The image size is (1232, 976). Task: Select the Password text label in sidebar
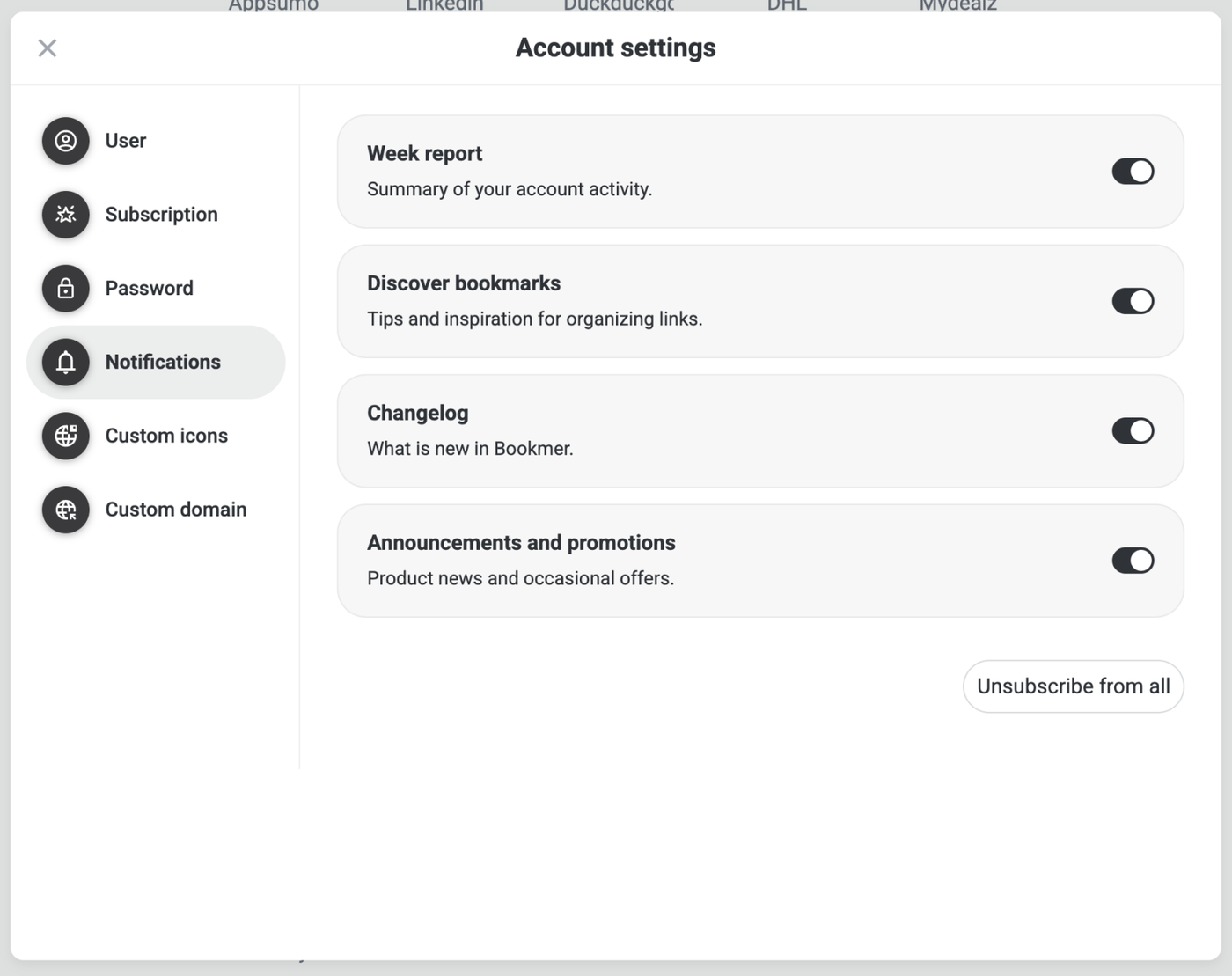tap(149, 289)
